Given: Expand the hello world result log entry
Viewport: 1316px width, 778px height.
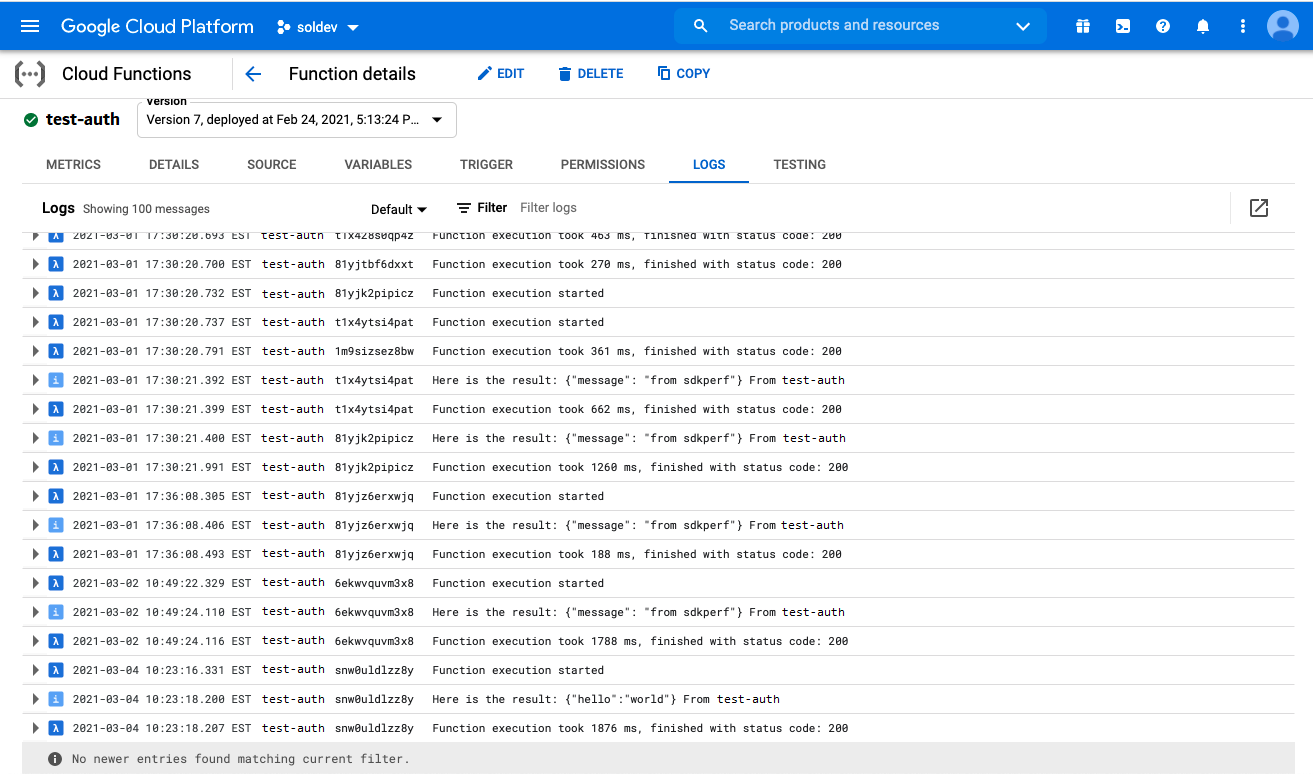Looking at the screenshot, I should coord(36,699).
